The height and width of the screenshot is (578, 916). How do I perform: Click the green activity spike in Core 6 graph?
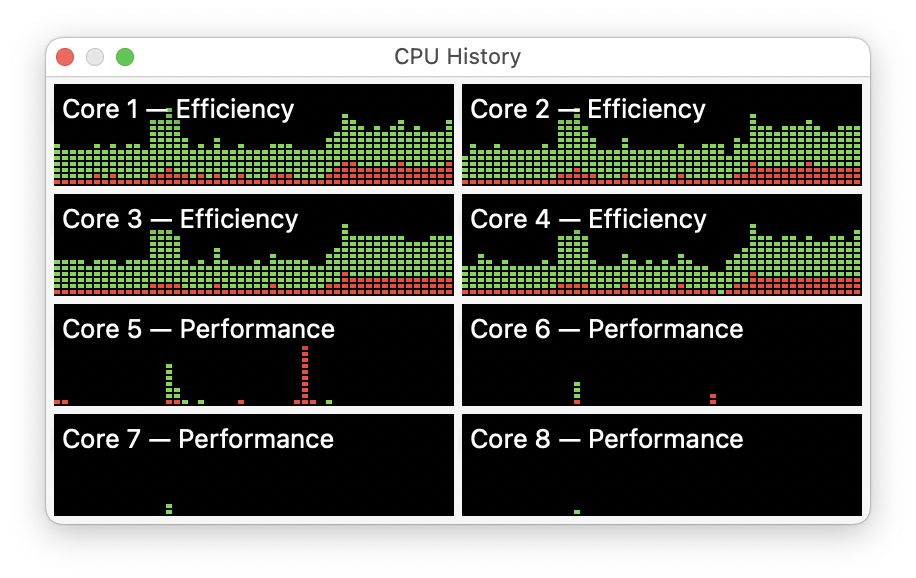tap(576, 390)
